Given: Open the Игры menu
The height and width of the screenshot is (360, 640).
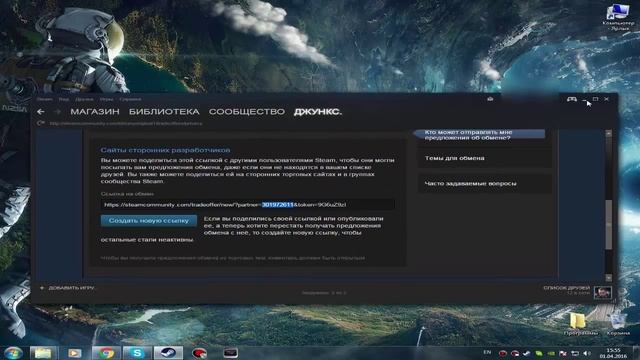Looking at the screenshot, I should point(106,99).
